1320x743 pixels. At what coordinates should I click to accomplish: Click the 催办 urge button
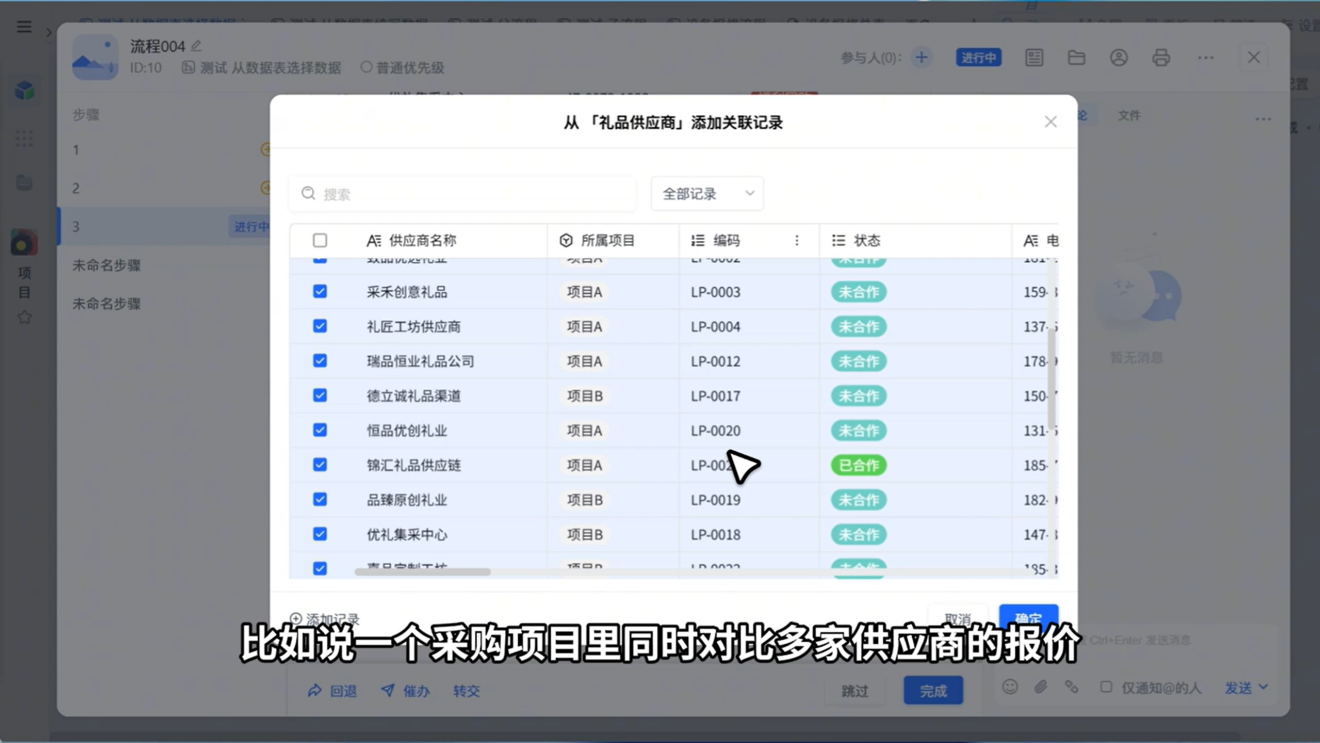point(405,691)
